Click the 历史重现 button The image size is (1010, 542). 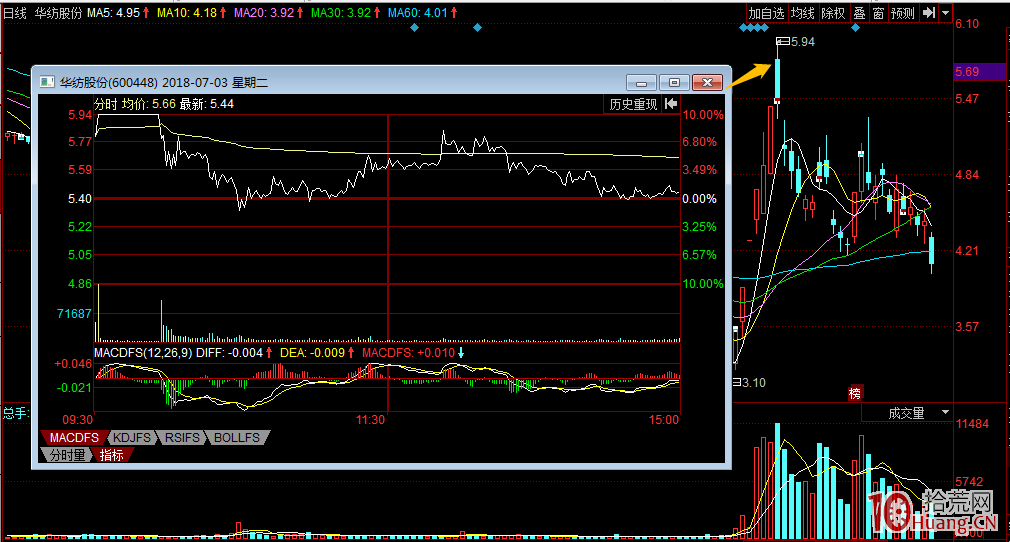633,104
